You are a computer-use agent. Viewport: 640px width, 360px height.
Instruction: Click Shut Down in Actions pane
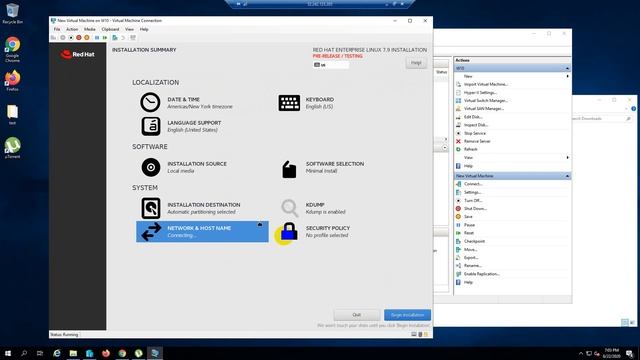pos(475,209)
